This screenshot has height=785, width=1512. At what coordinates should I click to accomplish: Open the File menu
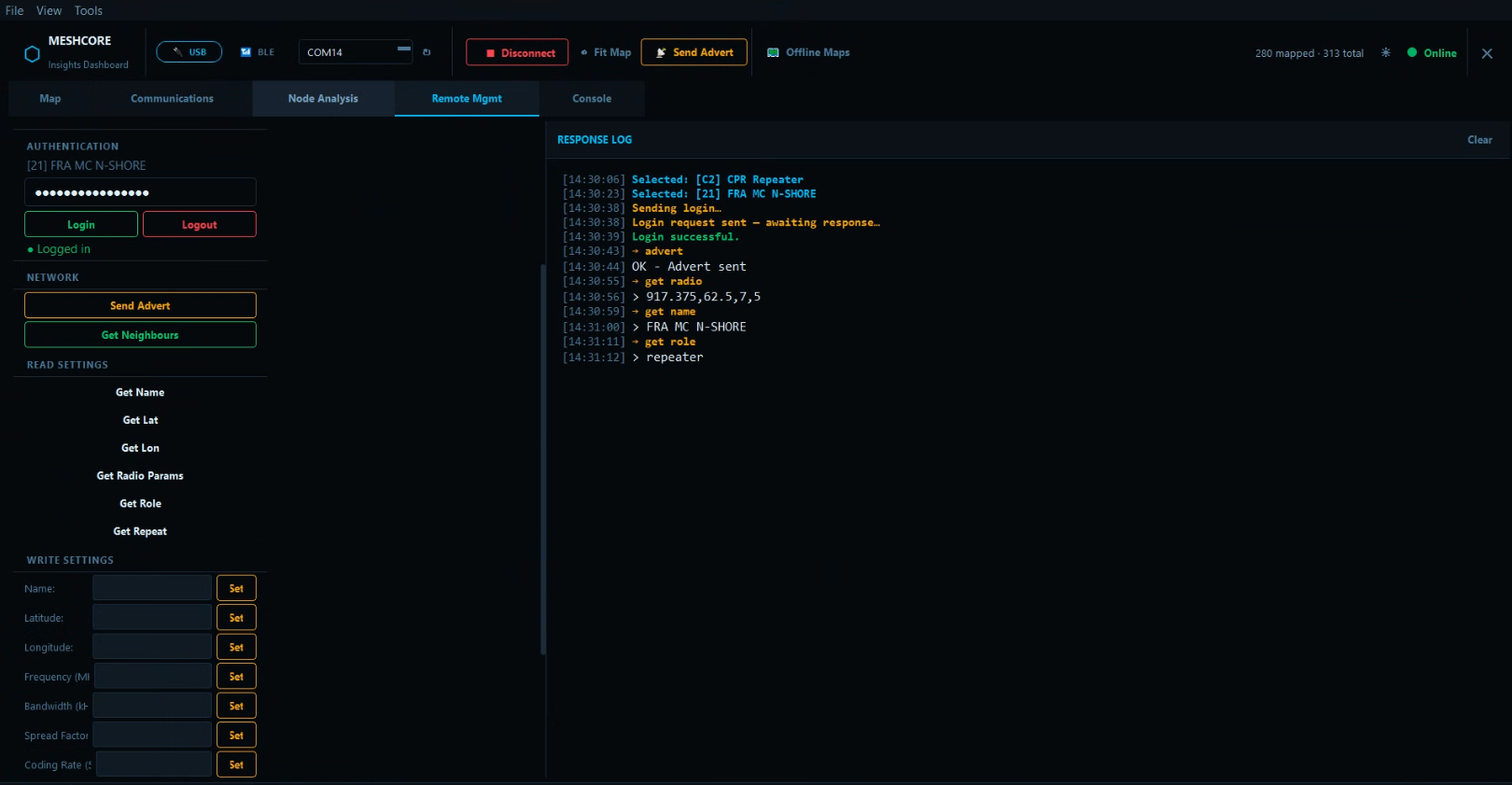(x=14, y=10)
